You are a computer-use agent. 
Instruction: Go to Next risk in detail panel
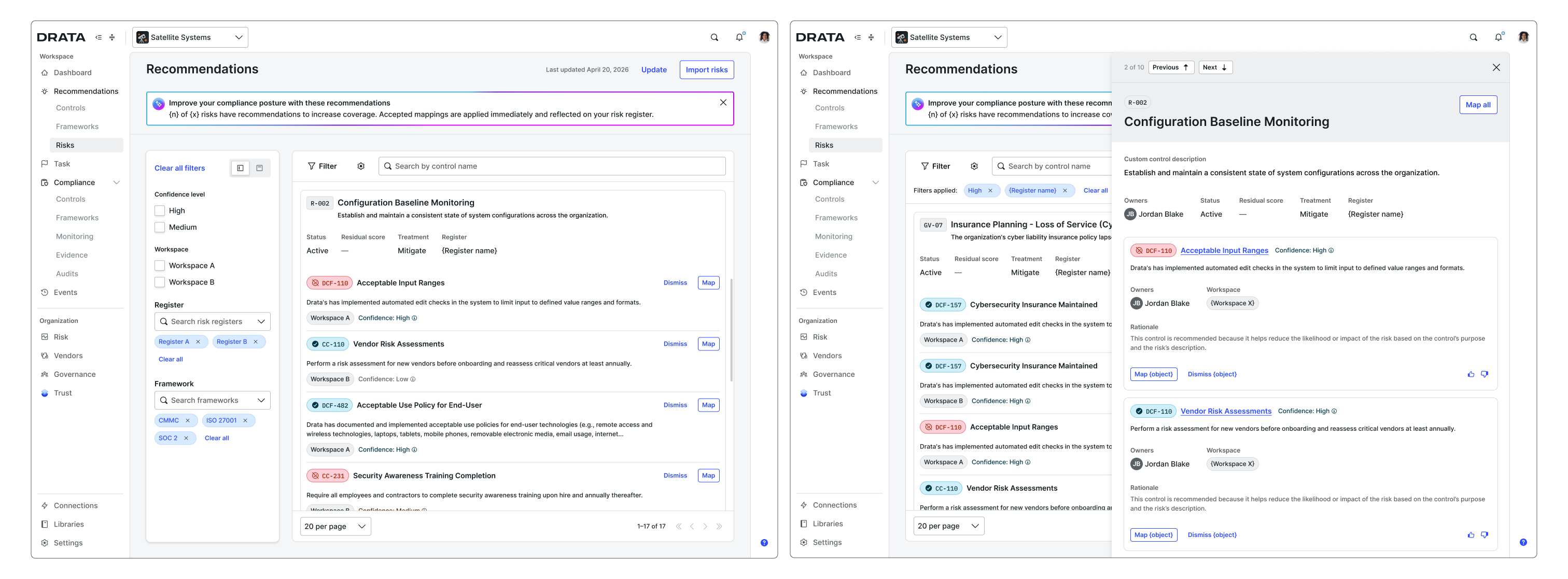click(x=1215, y=67)
